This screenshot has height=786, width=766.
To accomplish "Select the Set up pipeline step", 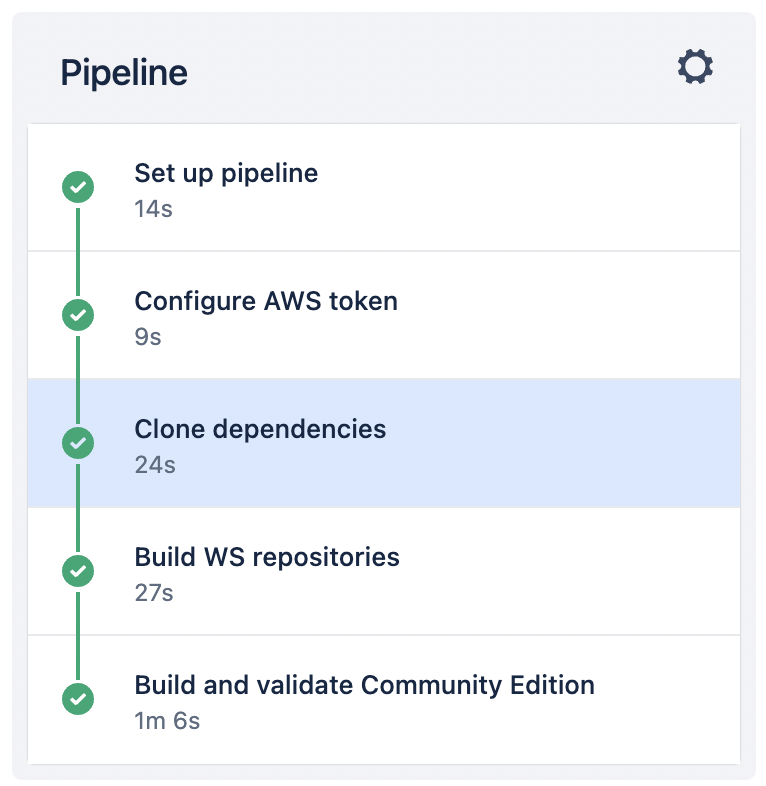I will click(384, 187).
